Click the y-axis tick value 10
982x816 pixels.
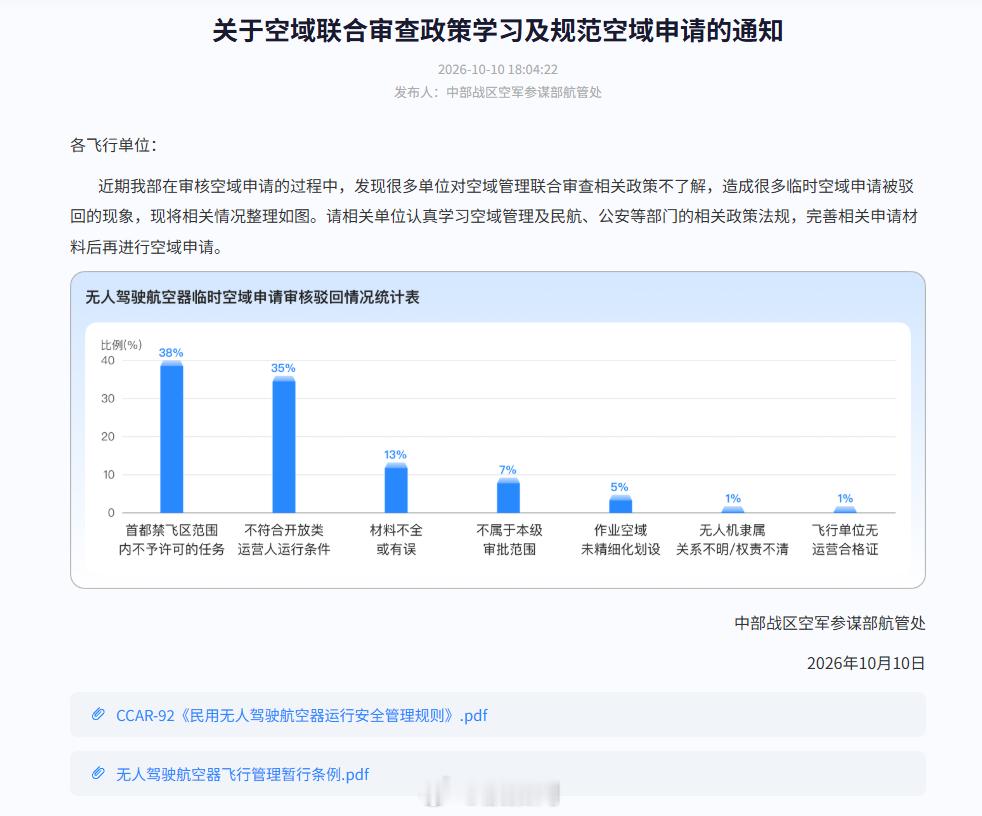[108, 475]
